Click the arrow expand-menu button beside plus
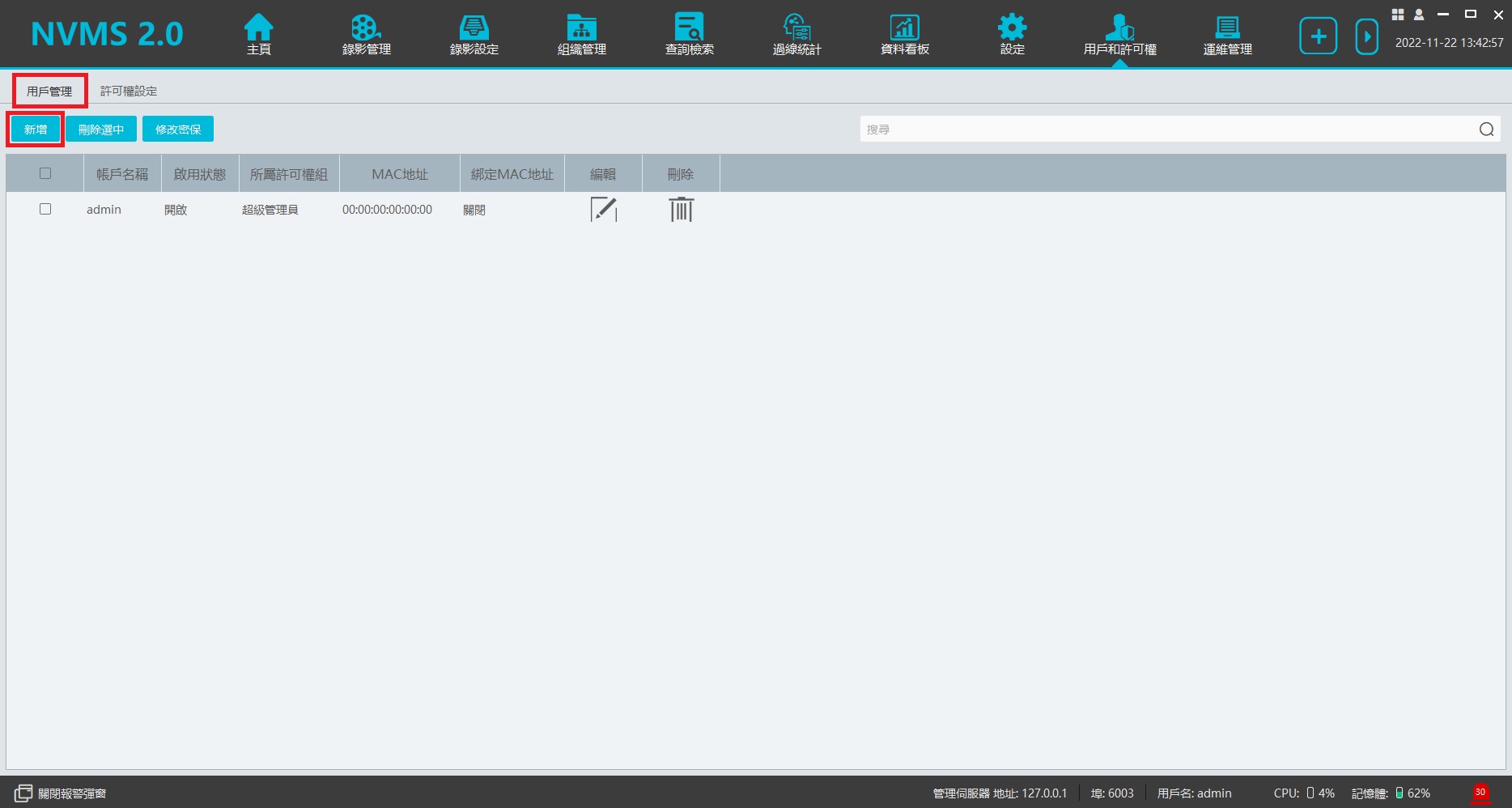Screen dimensions: 1512x808 [1366, 36]
